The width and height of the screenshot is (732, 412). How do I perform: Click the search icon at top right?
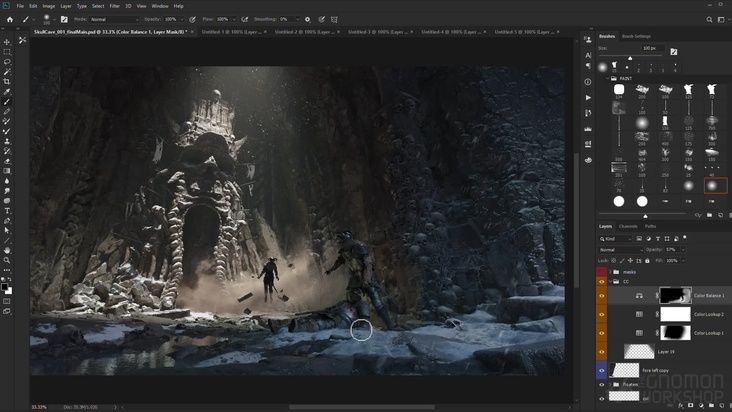point(709,20)
